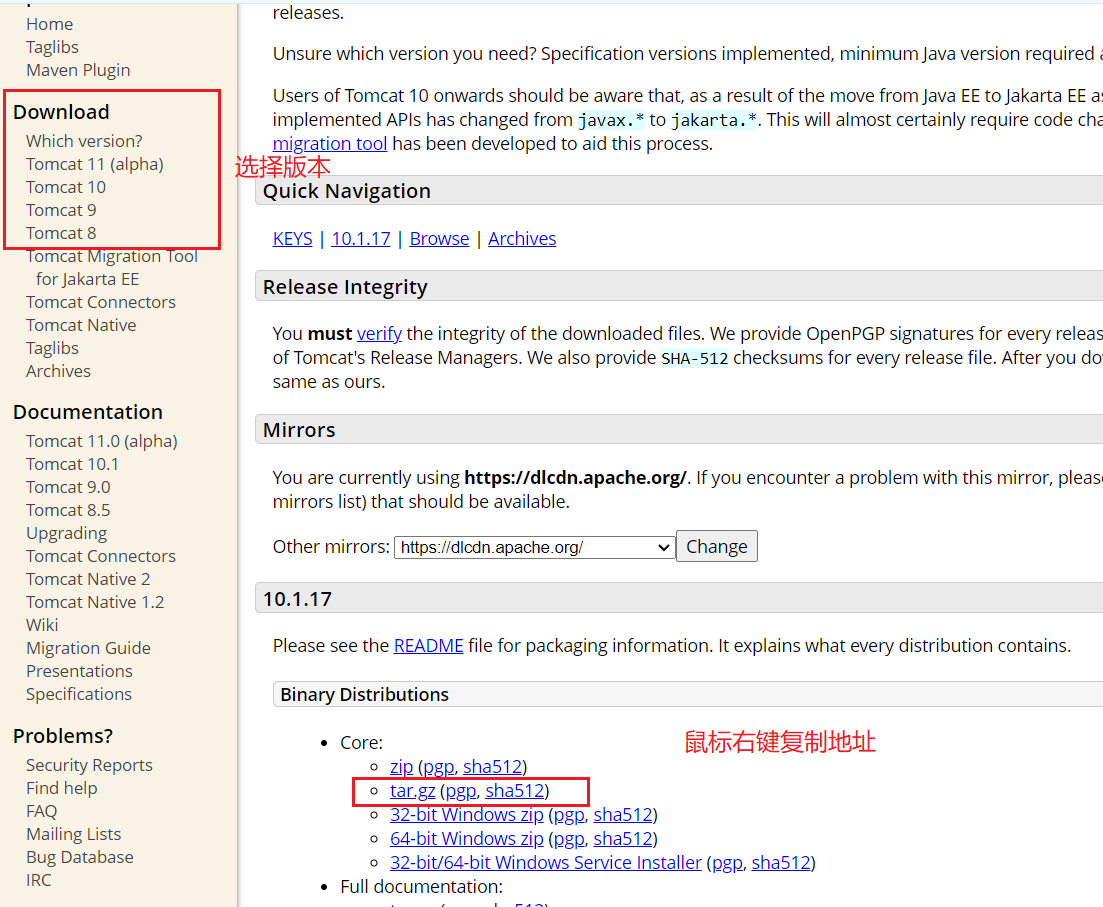This screenshot has width=1103, height=907.
Task: Open sha512 checksum for Core zip
Action: coord(492,767)
